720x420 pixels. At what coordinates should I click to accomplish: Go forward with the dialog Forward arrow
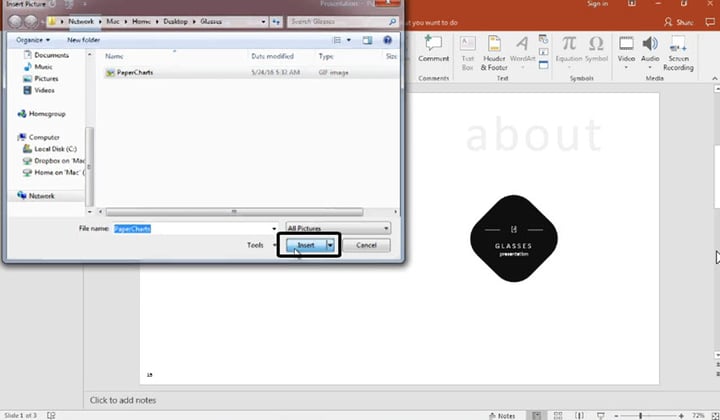31,21
